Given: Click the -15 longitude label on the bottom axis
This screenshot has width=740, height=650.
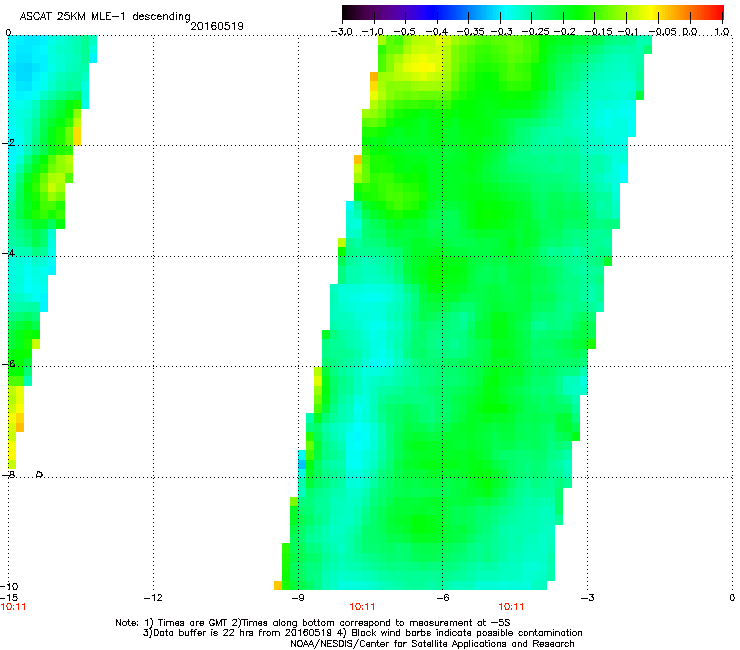Looking at the screenshot, I should pos(9,597).
